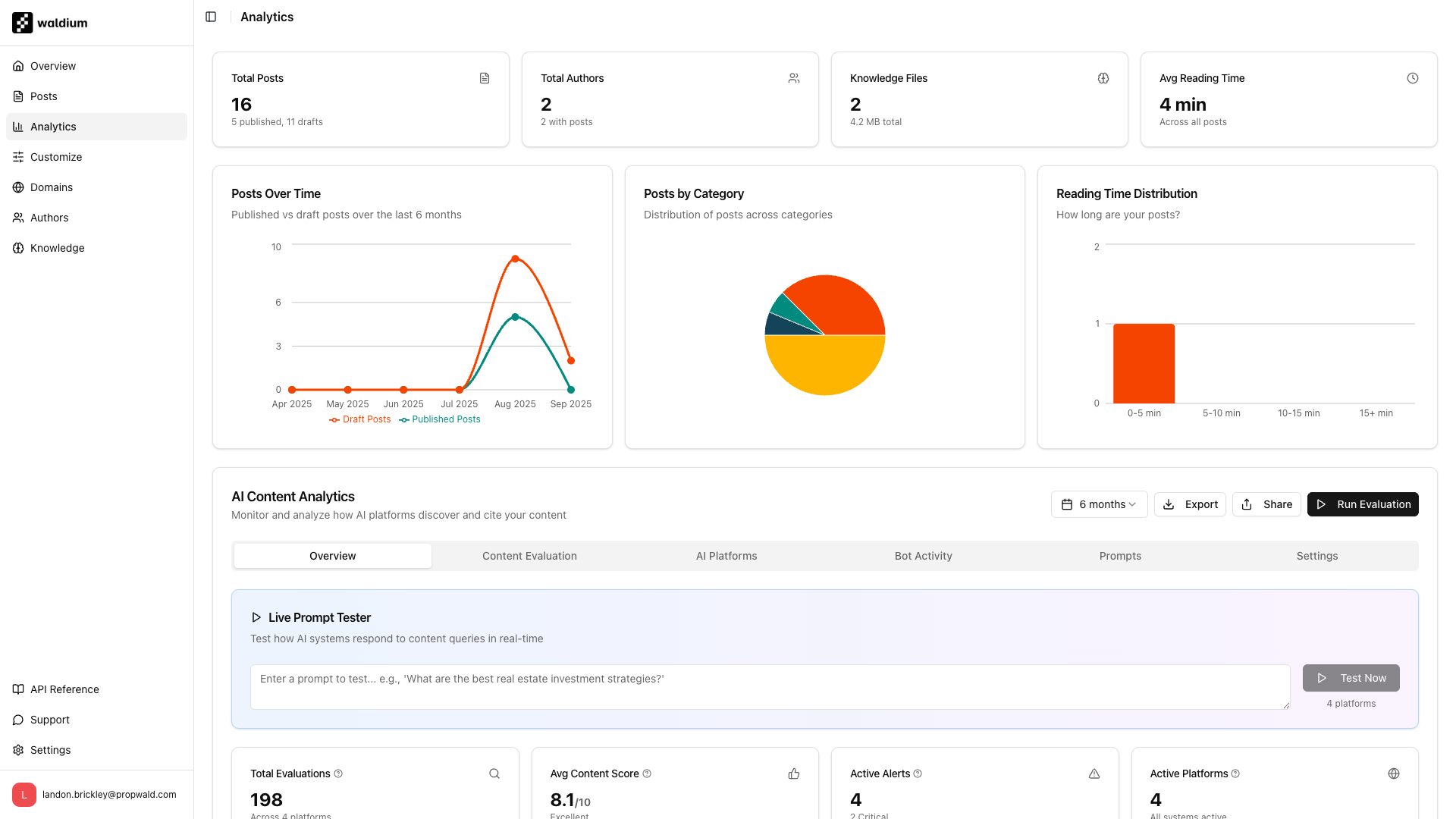Image resolution: width=1456 pixels, height=819 pixels.
Task: Click the Export button
Action: pyautogui.click(x=1190, y=504)
